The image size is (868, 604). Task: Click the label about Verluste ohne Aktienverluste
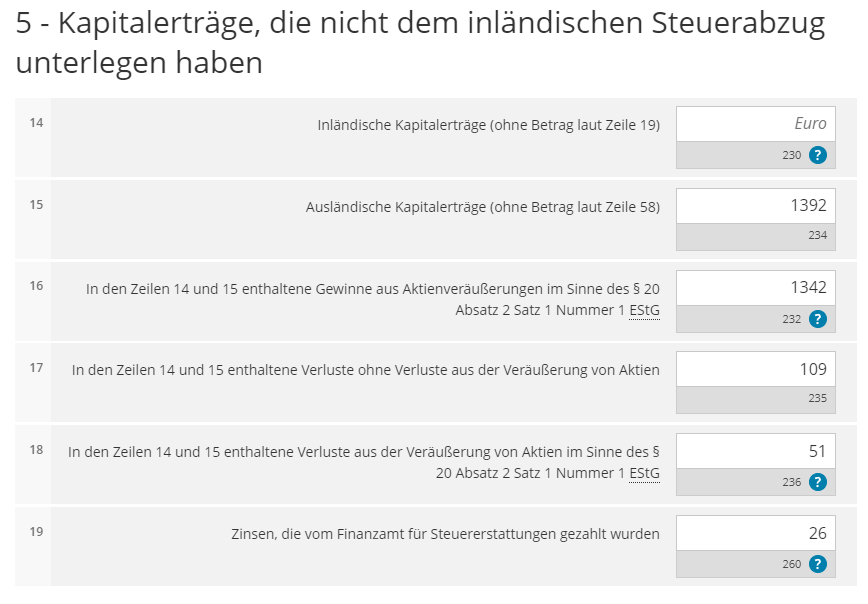coord(365,370)
